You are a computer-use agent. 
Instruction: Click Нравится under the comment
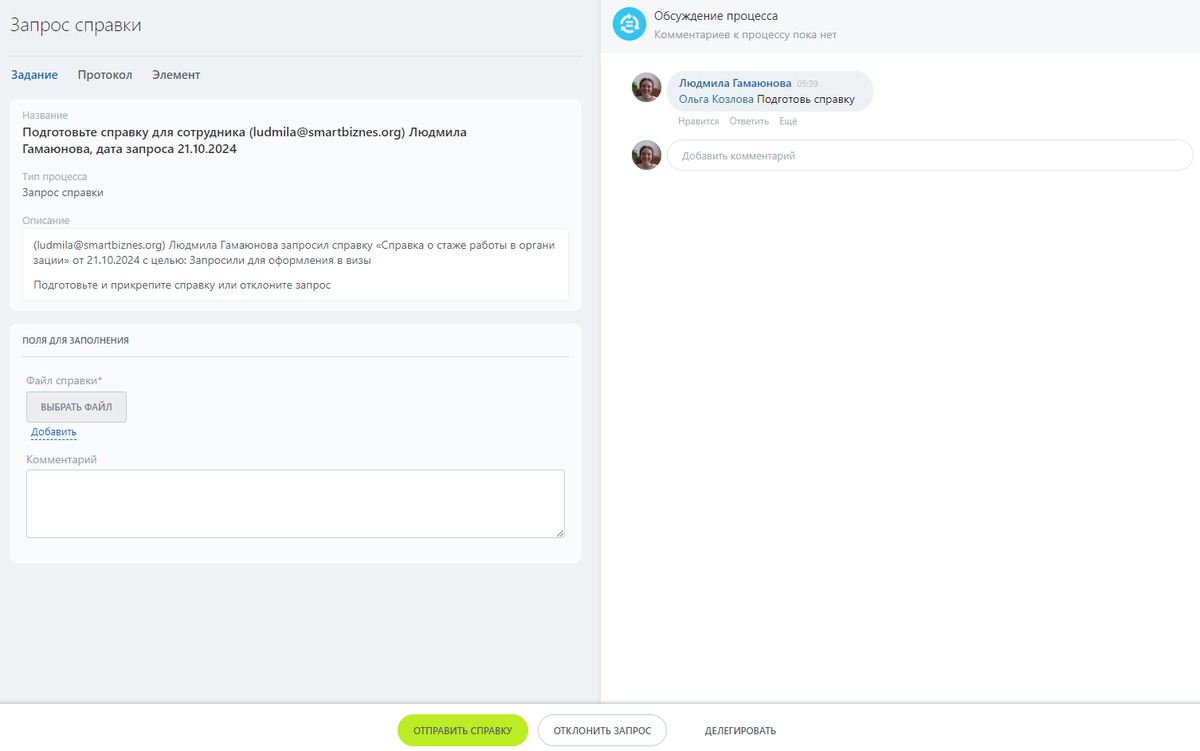(x=698, y=121)
